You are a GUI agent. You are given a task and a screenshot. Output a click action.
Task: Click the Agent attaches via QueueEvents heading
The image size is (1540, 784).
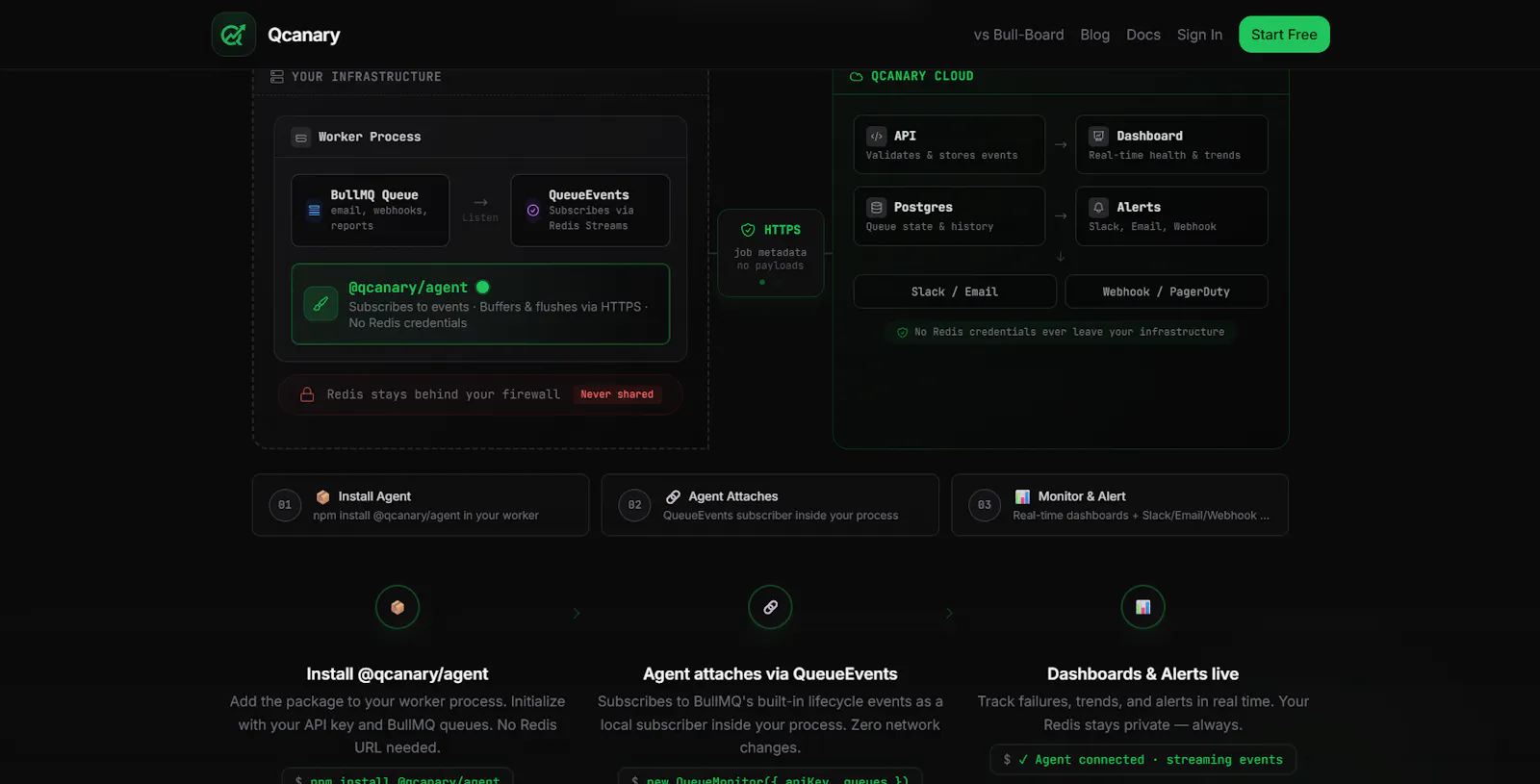(x=770, y=674)
